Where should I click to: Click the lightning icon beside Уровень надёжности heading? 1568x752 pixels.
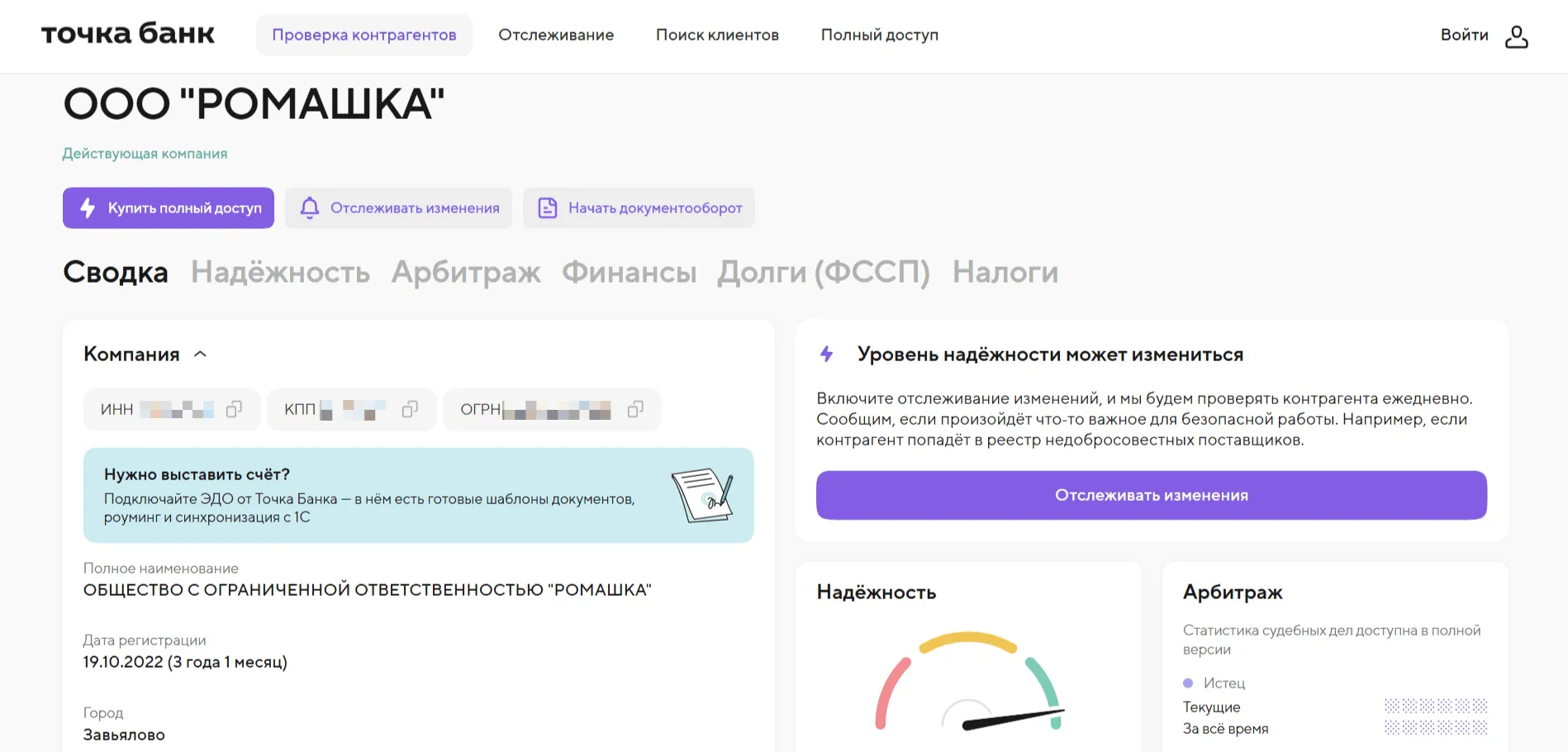(826, 354)
